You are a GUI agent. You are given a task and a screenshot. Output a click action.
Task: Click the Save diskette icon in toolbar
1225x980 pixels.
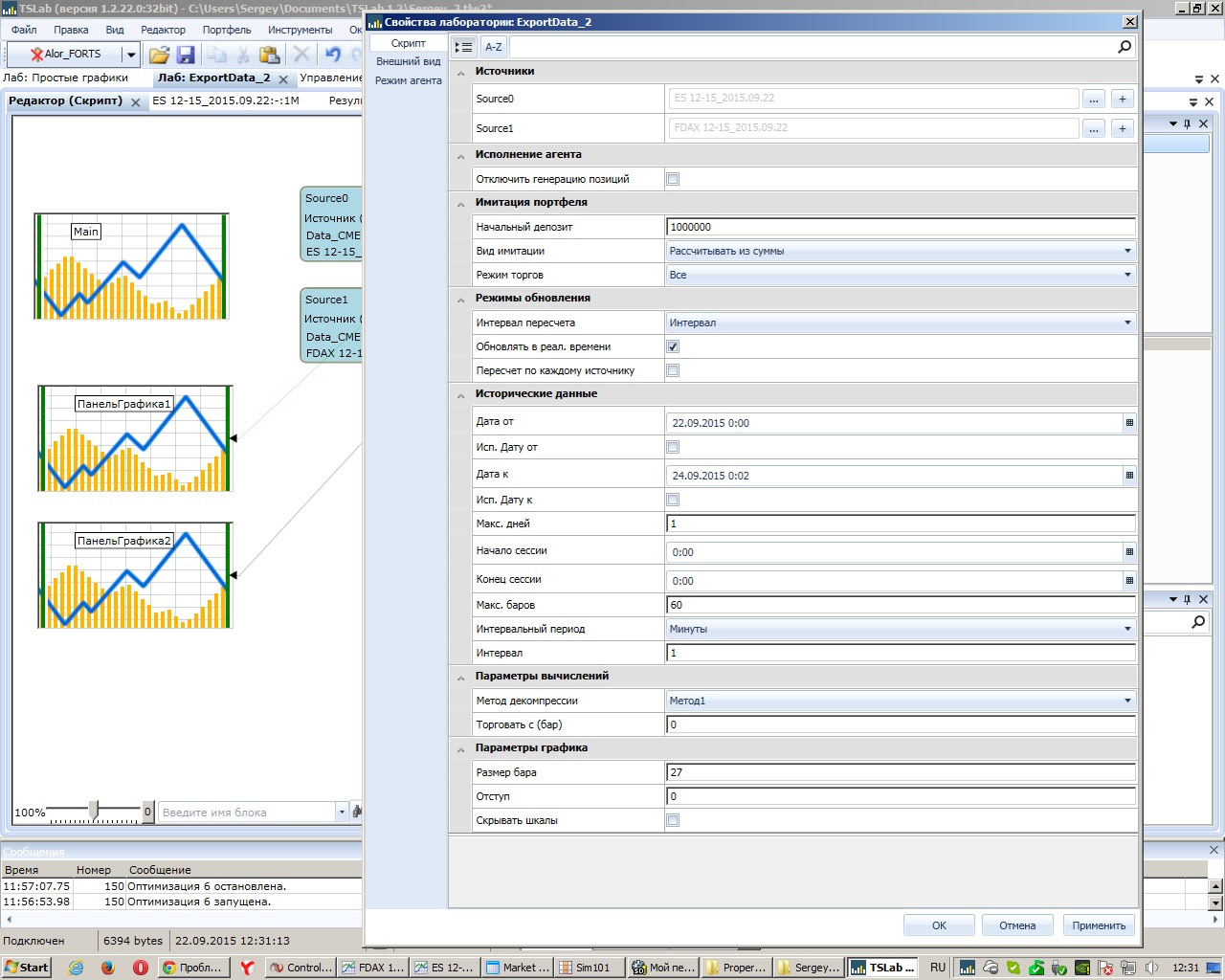point(186,55)
